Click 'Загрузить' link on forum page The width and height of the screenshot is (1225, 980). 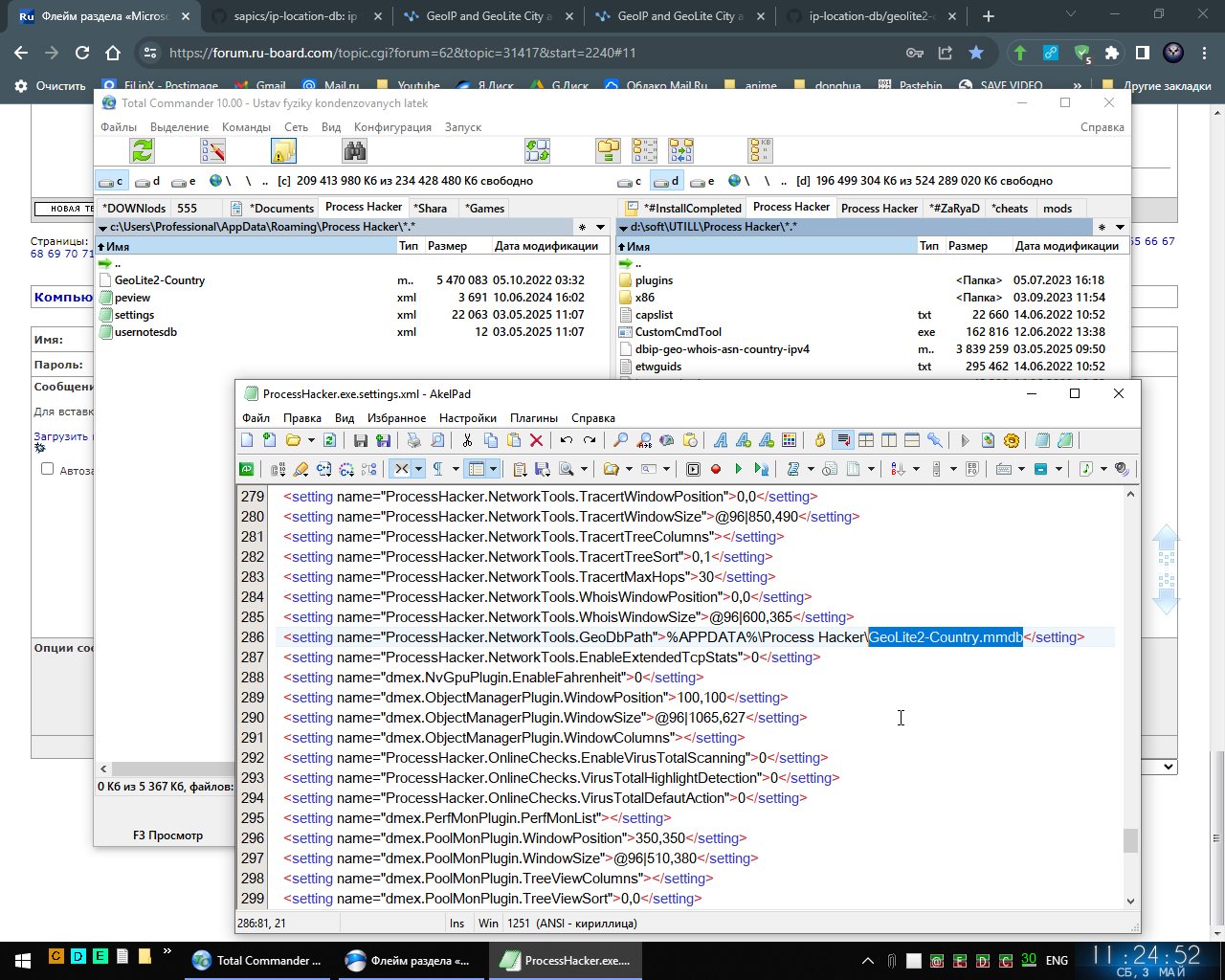point(60,436)
